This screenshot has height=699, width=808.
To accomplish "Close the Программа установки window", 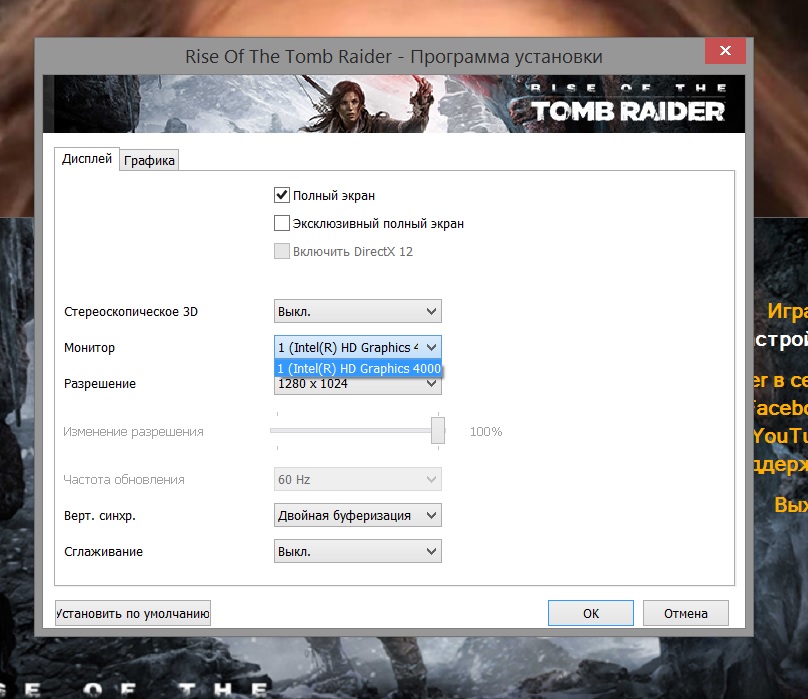I will [725, 51].
